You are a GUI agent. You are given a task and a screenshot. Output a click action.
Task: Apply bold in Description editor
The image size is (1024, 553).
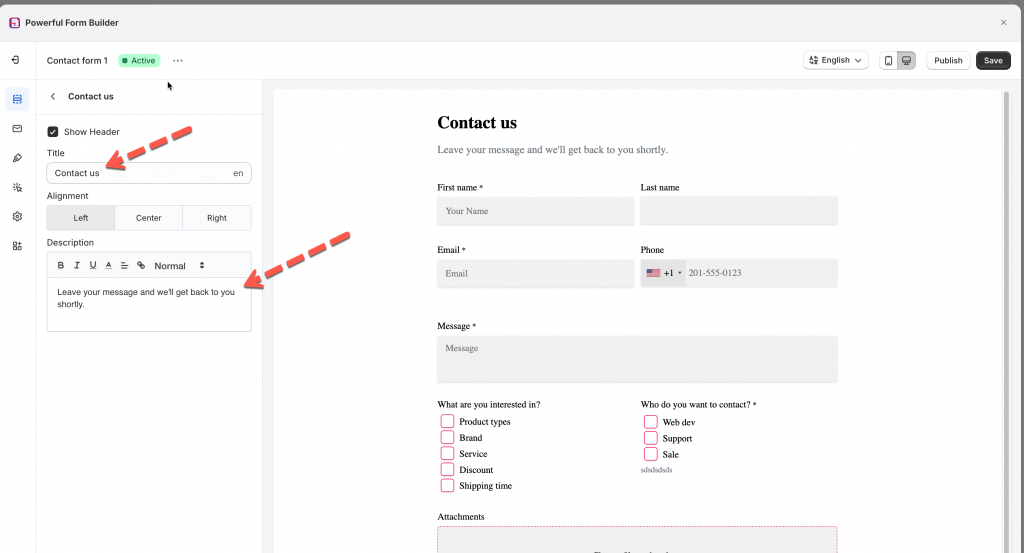(61, 266)
